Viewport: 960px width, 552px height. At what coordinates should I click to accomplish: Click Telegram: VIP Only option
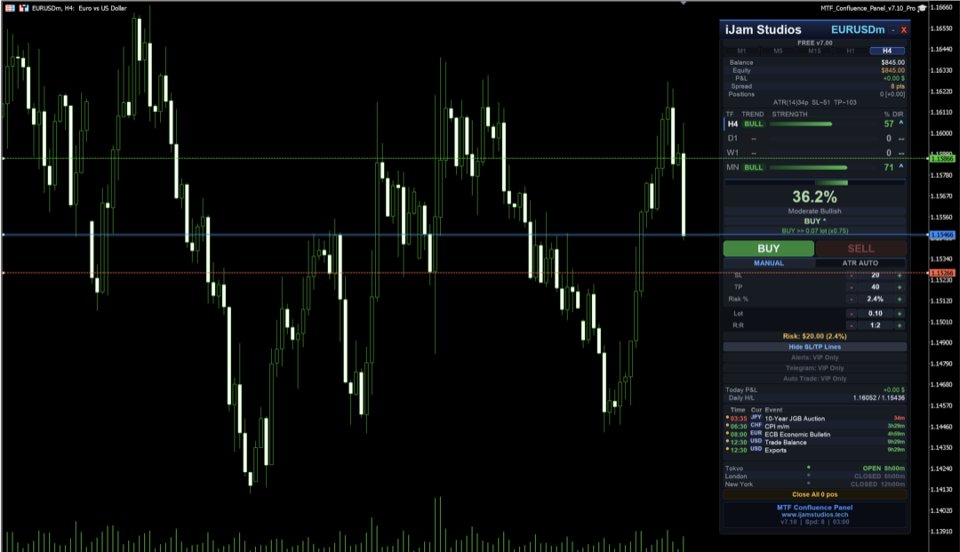tap(814, 368)
